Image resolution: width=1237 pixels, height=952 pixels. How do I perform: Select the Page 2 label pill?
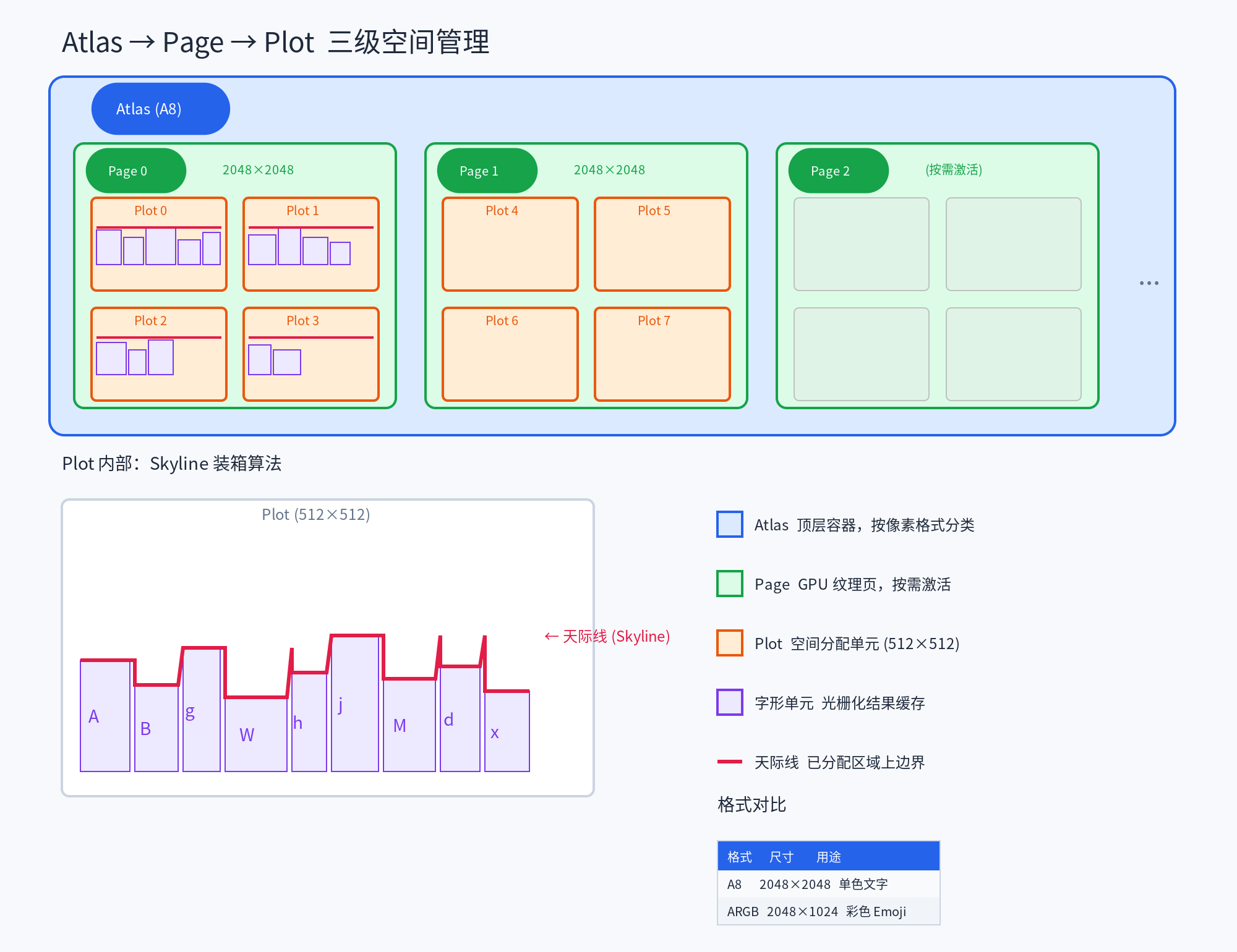[838, 171]
